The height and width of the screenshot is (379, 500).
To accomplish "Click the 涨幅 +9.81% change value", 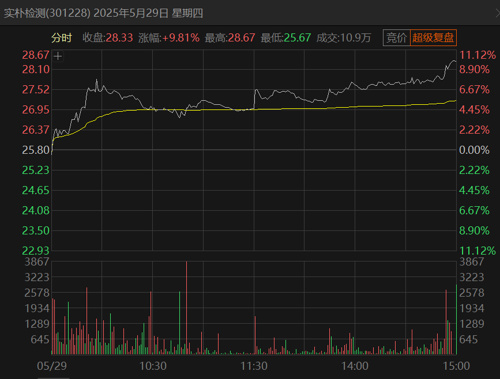I will coord(169,38).
